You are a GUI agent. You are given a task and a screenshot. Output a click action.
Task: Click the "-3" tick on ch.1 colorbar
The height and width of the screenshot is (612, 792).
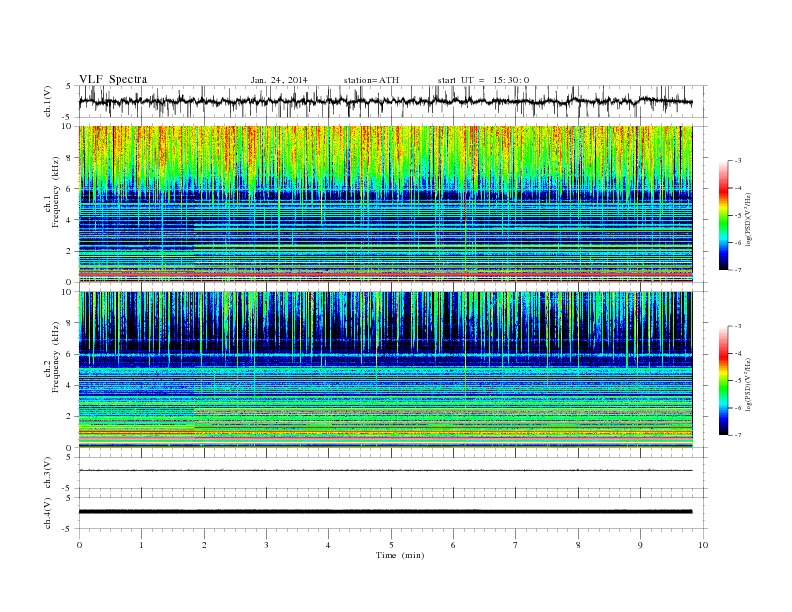pyautogui.click(x=738, y=161)
